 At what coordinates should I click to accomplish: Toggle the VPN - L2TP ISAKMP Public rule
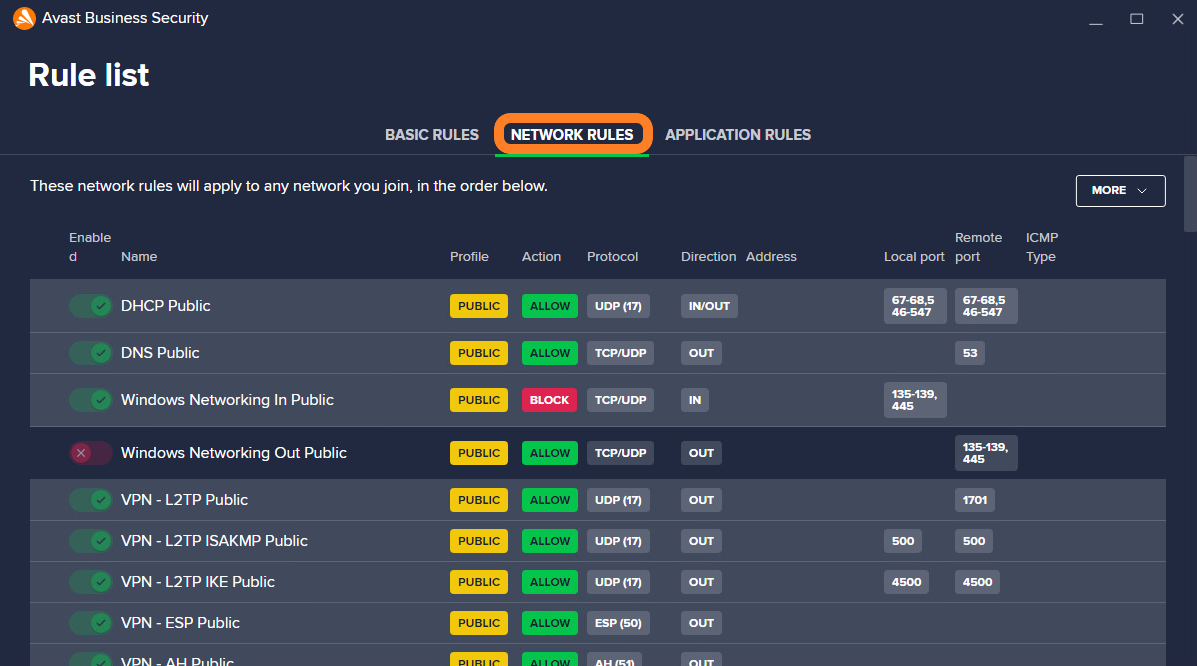click(x=90, y=541)
